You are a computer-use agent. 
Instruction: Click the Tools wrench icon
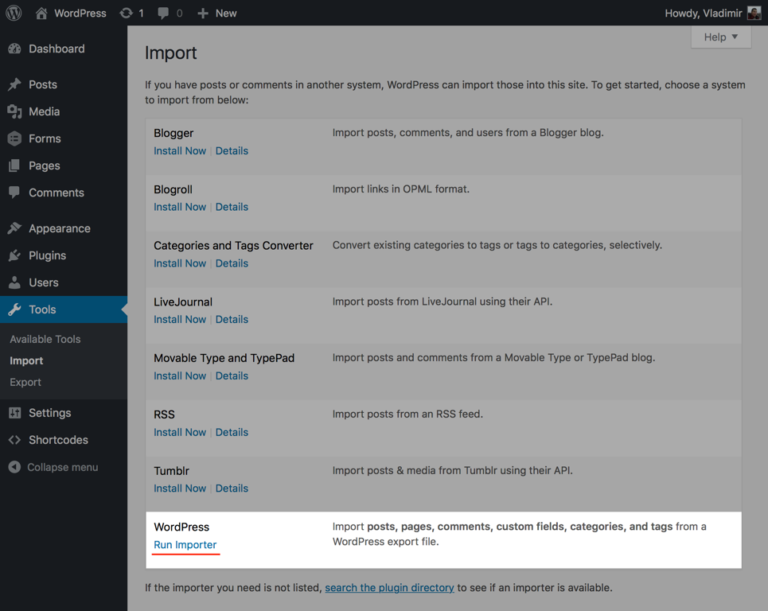[x=15, y=310]
